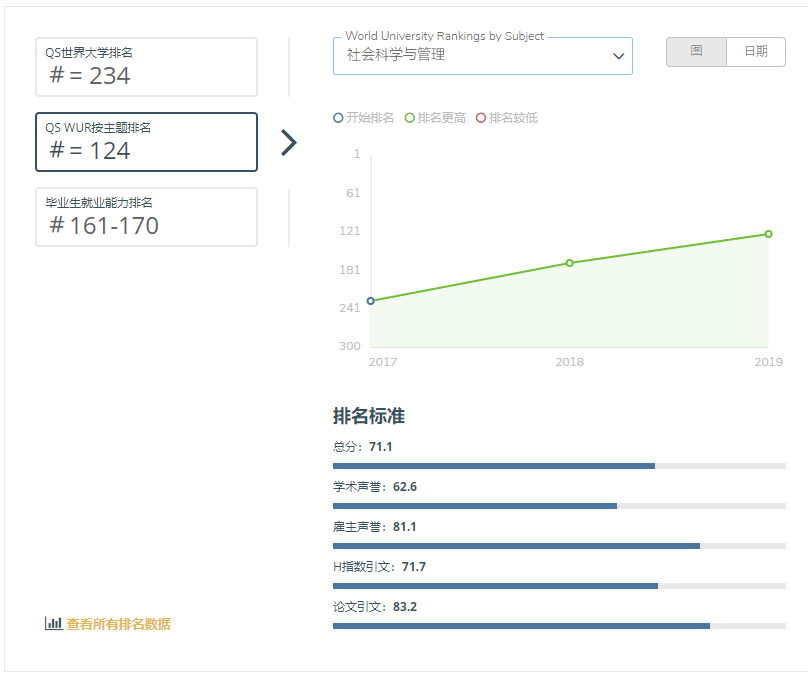Open 查看所有排名数据 link

118,624
